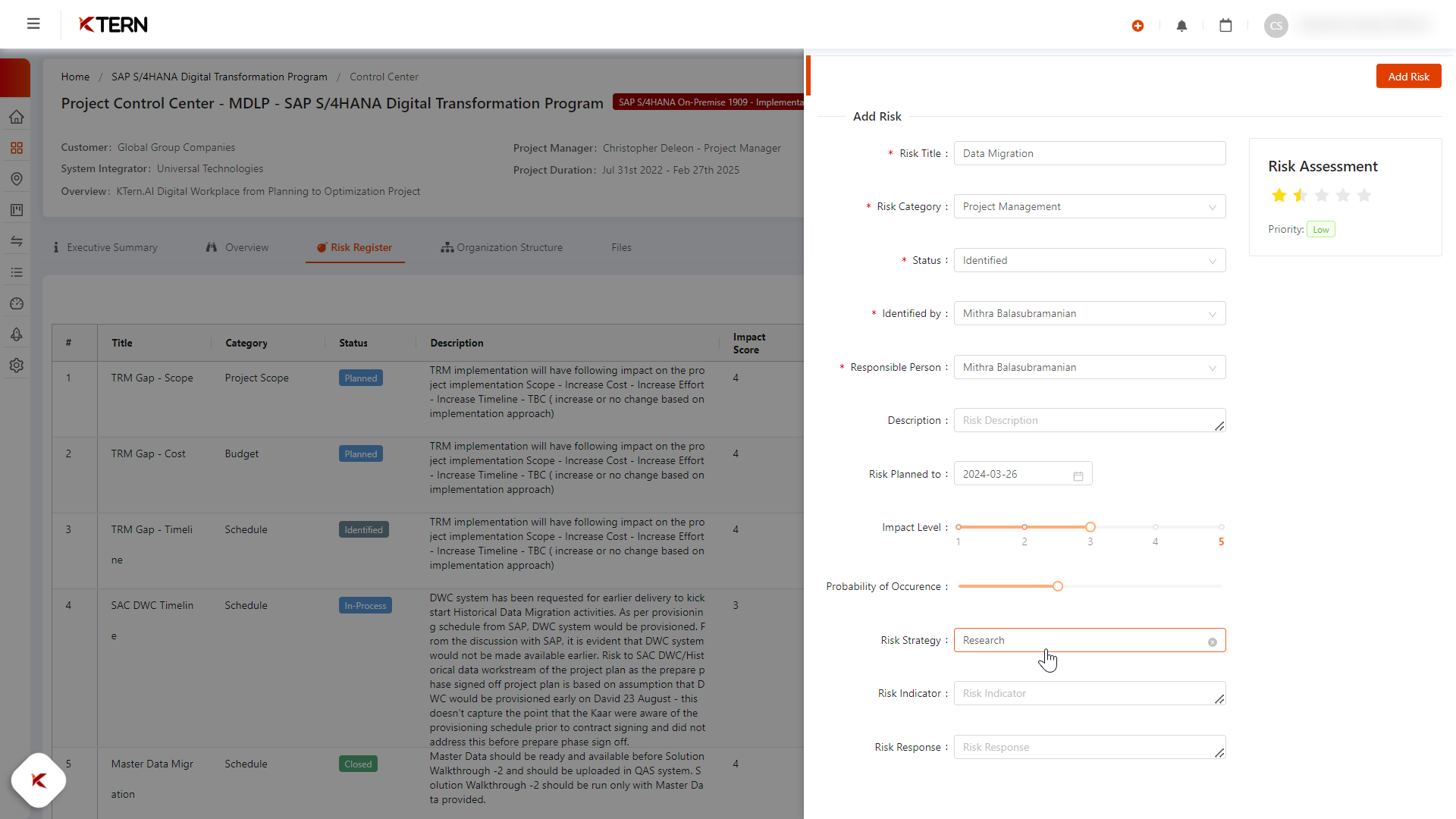The height and width of the screenshot is (819, 1456).
Task: Click the red plus add icon
Action: [1137, 26]
